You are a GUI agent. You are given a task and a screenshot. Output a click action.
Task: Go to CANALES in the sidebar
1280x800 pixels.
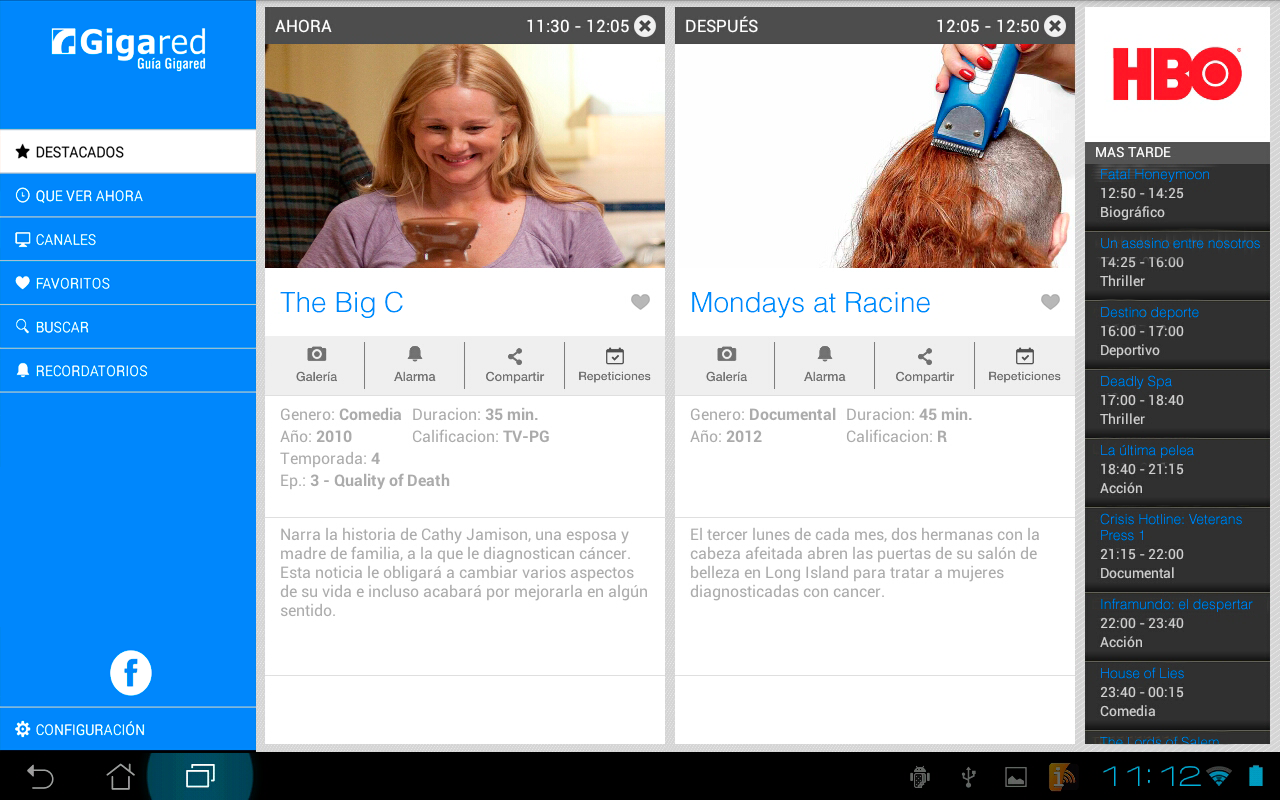(x=128, y=240)
